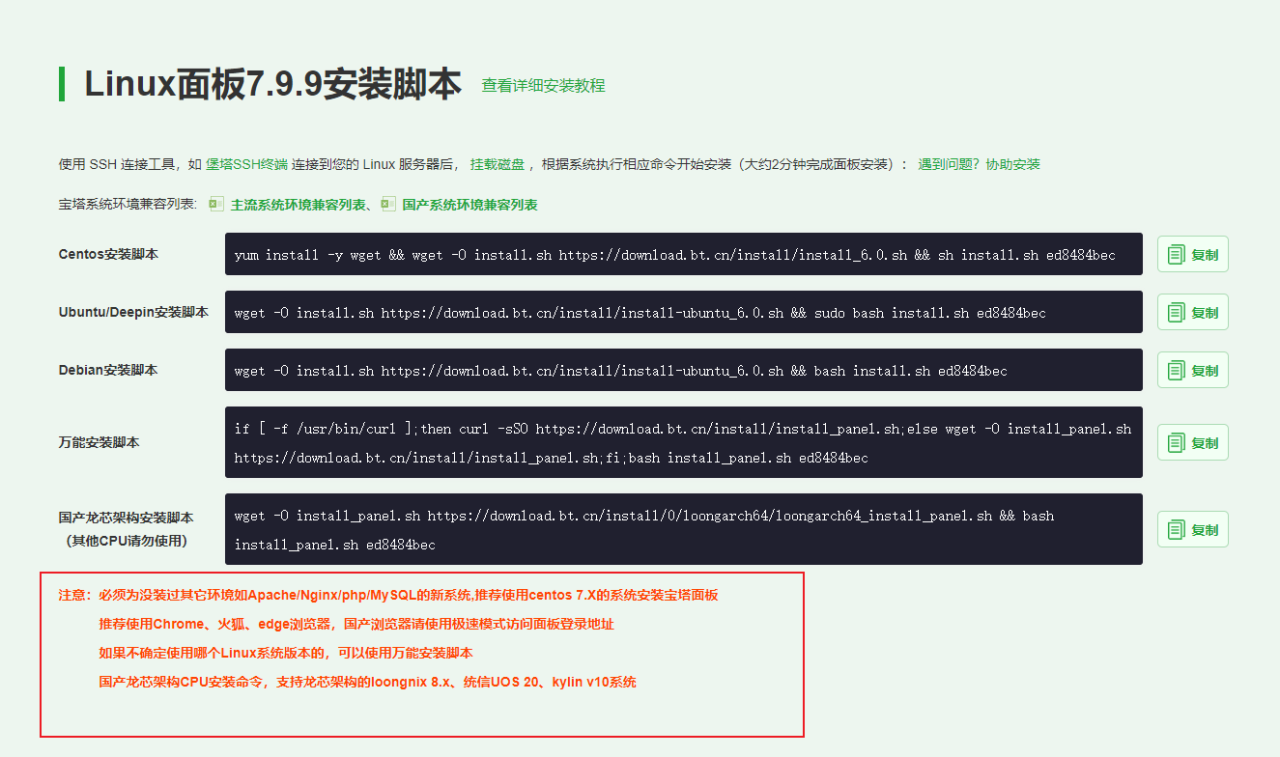Click the Ubuntu/Deepin command code box

684,312
